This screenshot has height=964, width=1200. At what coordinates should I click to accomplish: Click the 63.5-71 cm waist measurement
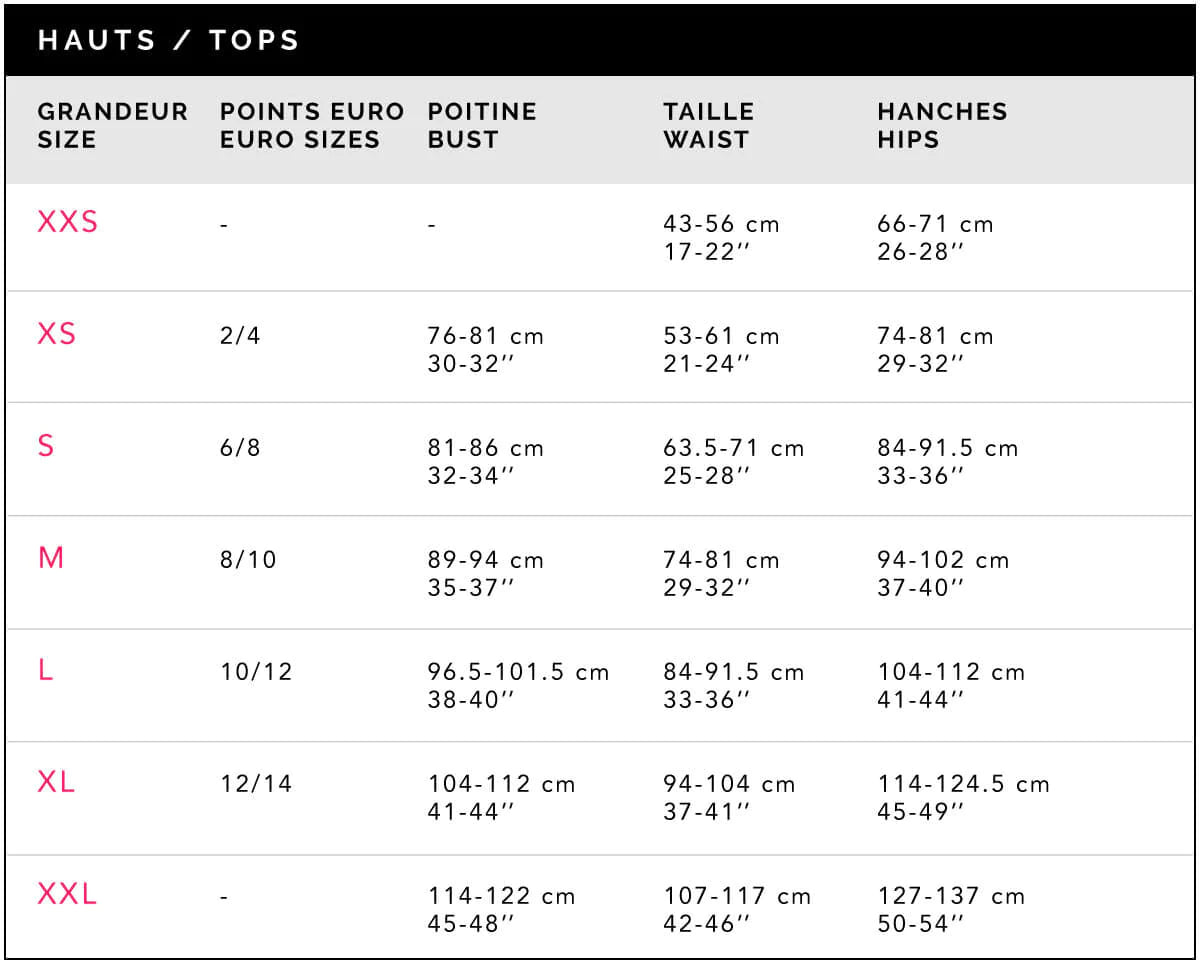click(x=733, y=448)
